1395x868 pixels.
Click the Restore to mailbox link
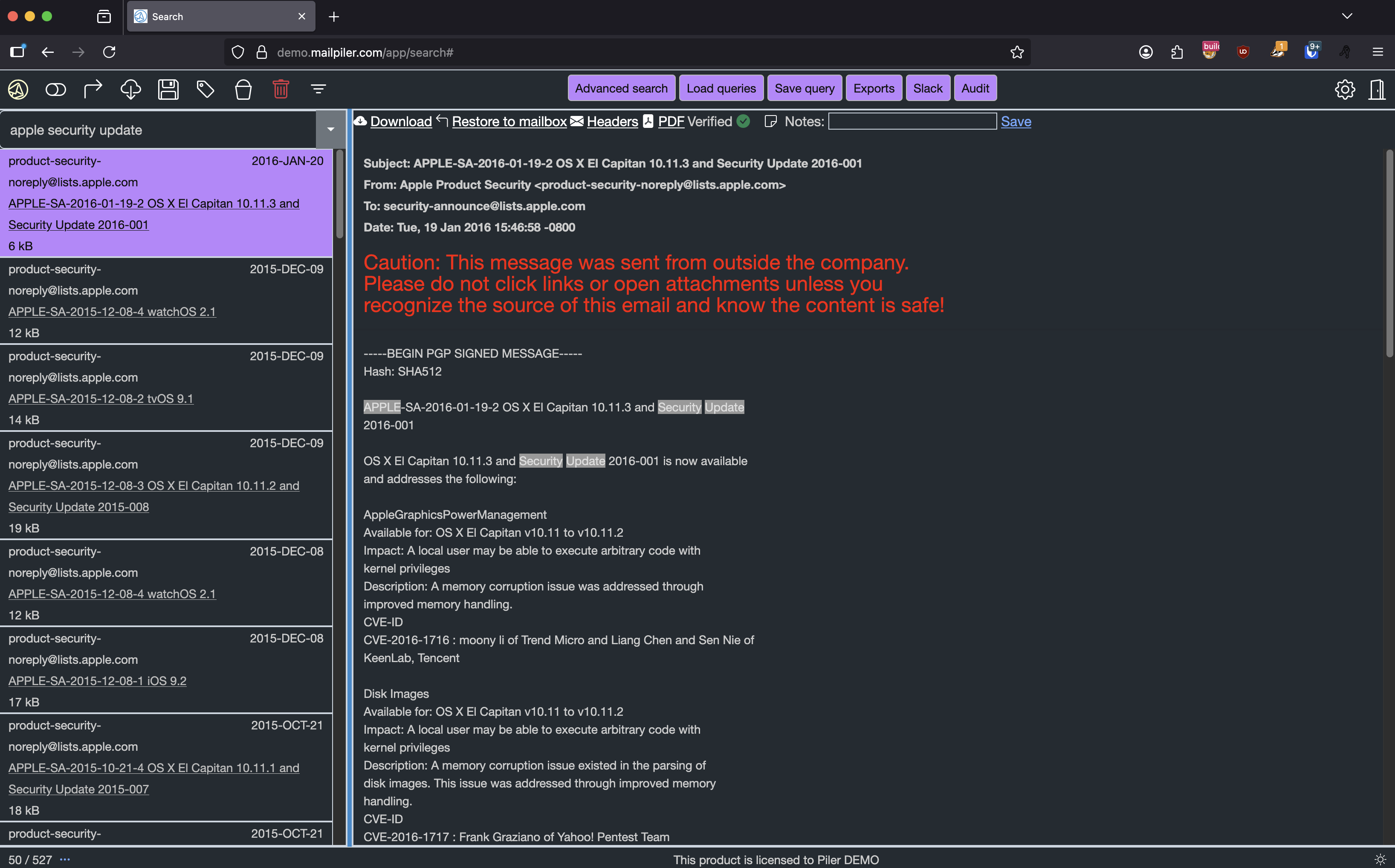(x=509, y=122)
